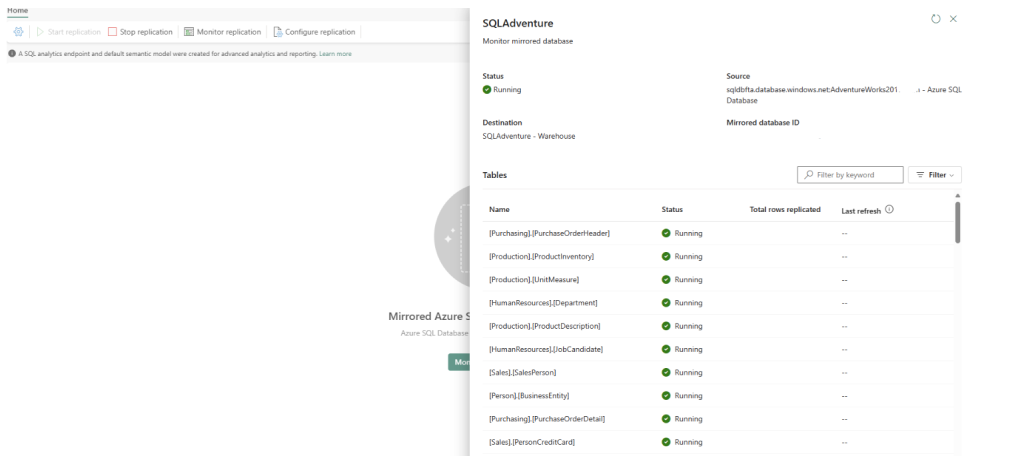
Task: Click the Start replication button
Action: tap(69, 31)
